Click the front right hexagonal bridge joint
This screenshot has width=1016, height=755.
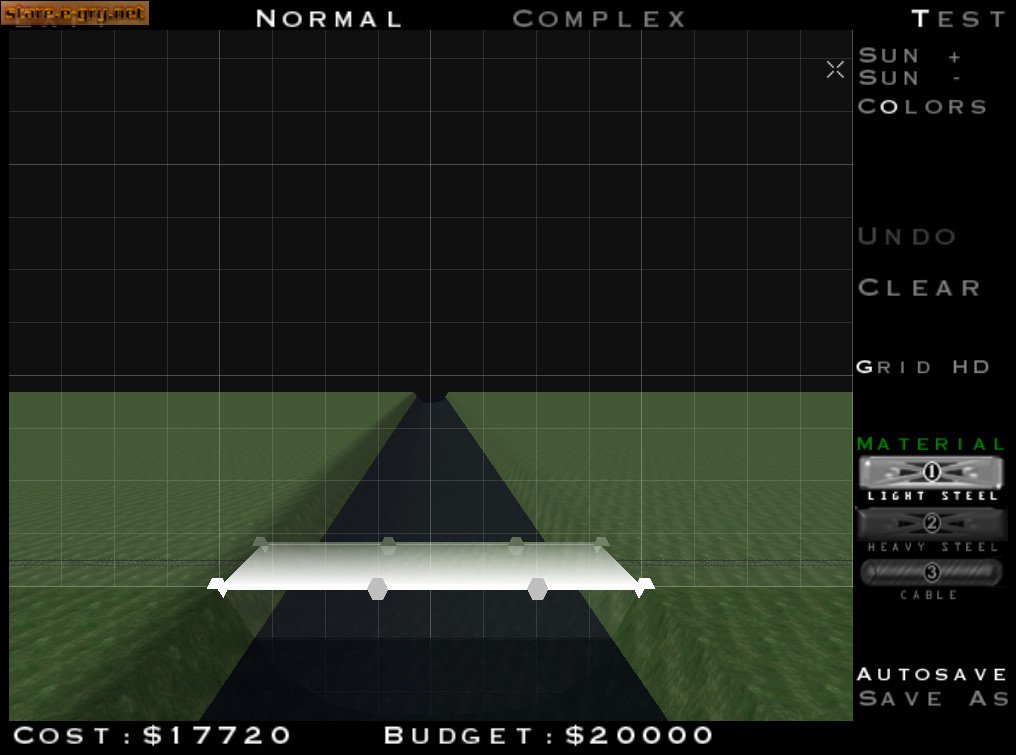[x=538, y=588]
